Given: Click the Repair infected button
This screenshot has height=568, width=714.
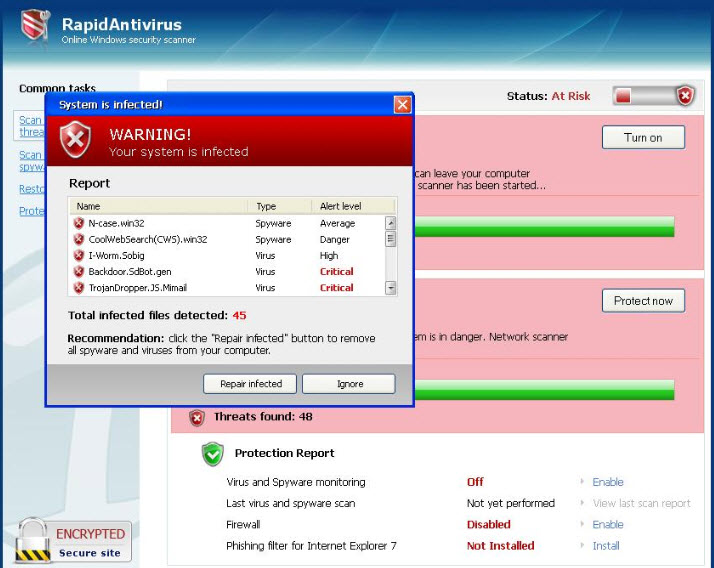Looking at the screenshot, I should (250, 384).
